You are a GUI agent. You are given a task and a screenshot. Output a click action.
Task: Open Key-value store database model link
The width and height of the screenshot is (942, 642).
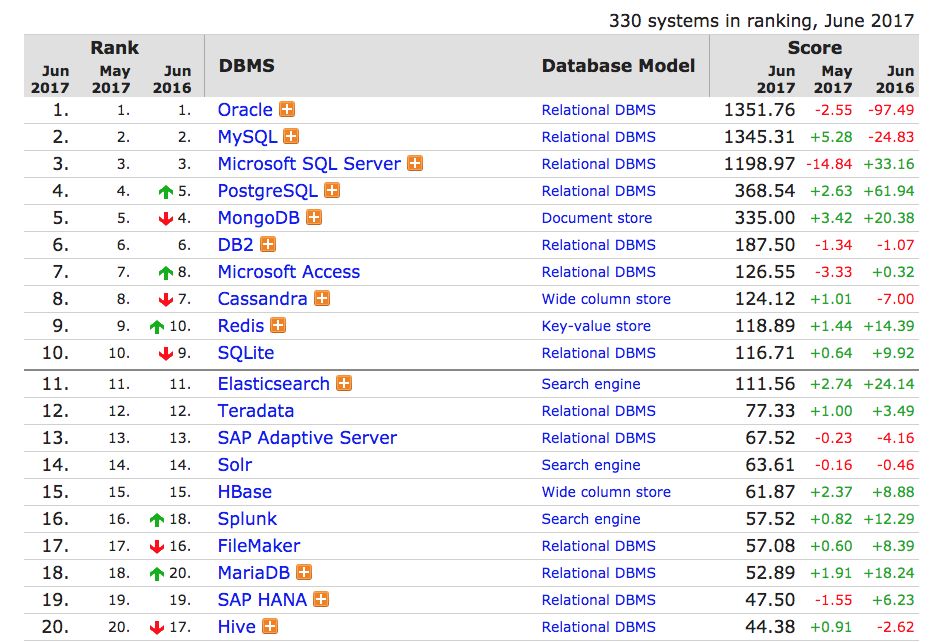point(596,326)
